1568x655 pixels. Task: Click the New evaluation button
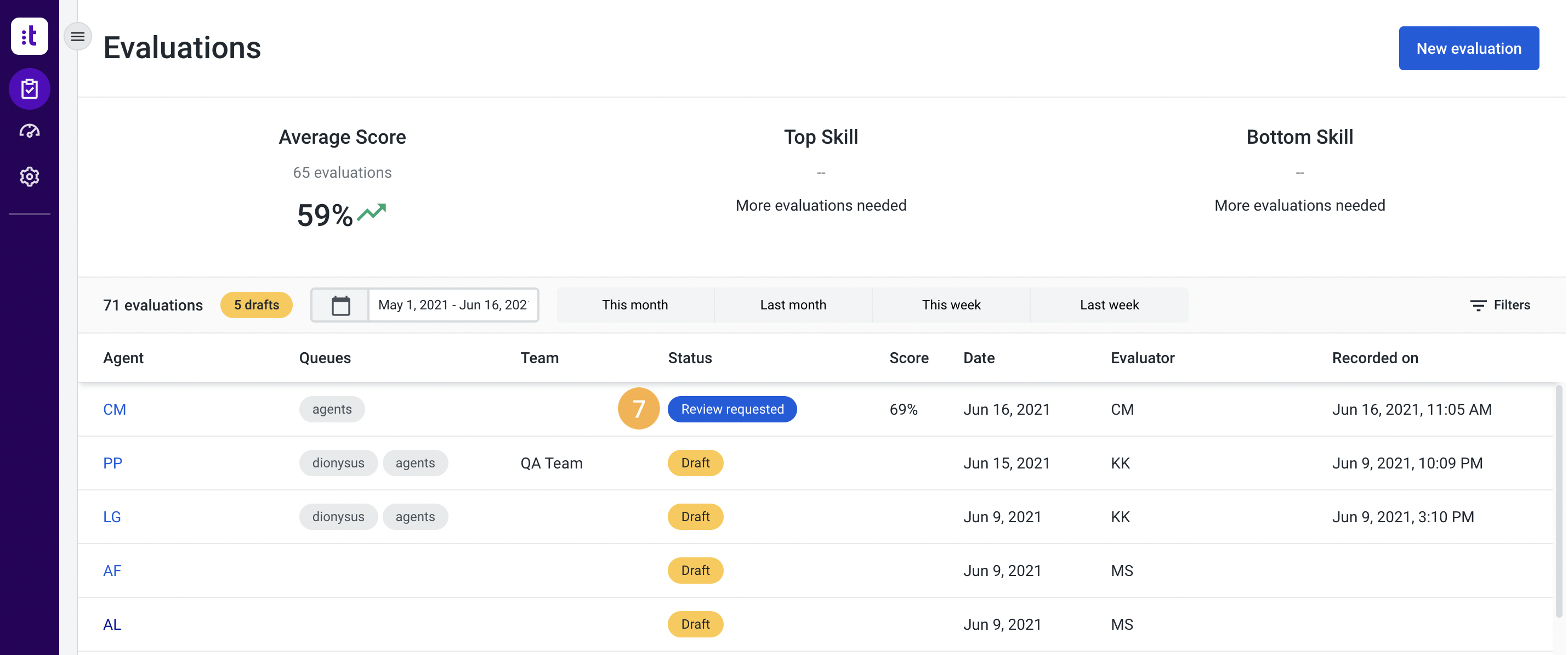(1468, 48)
